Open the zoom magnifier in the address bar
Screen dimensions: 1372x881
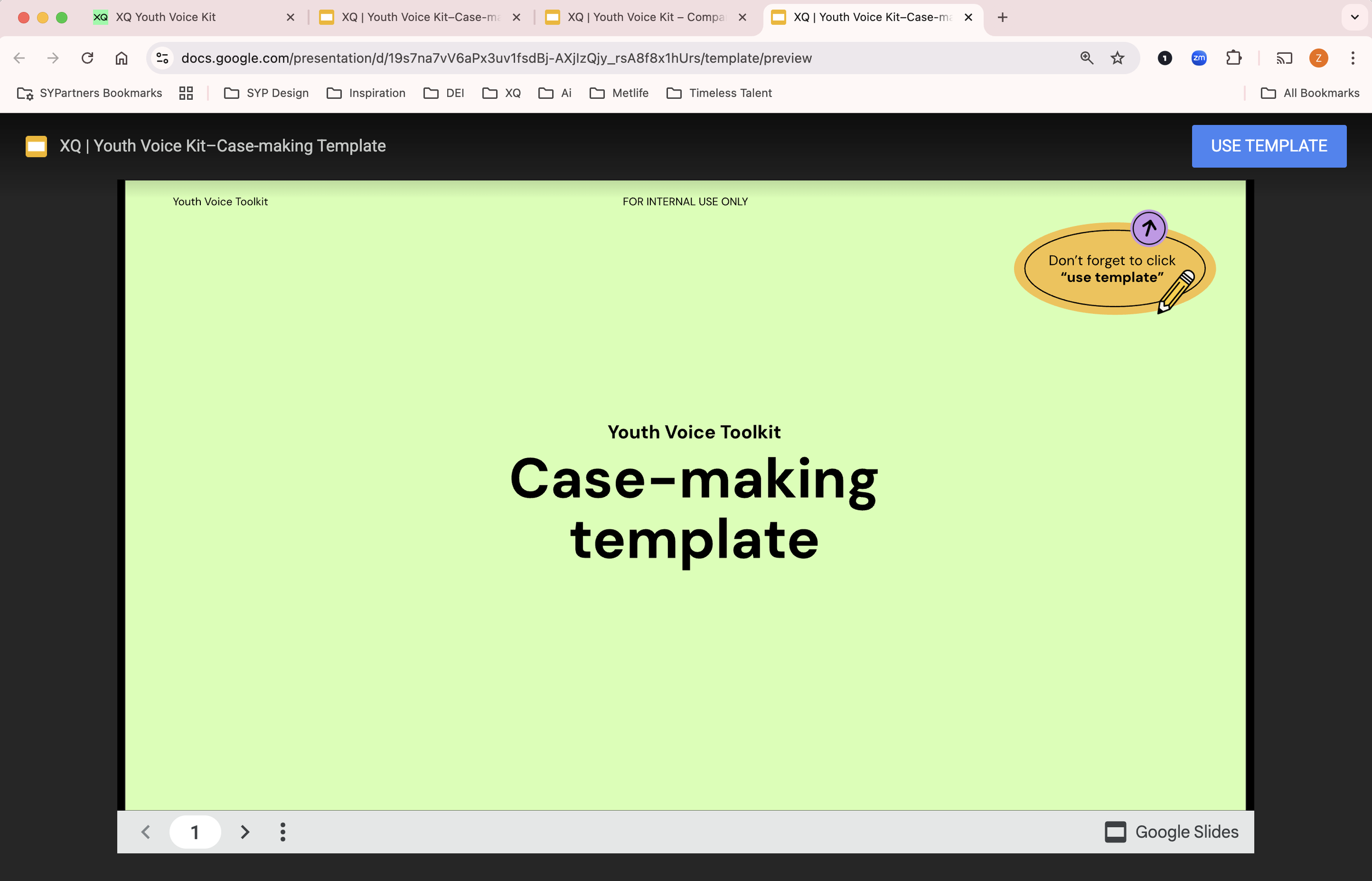coord(1087,58)
